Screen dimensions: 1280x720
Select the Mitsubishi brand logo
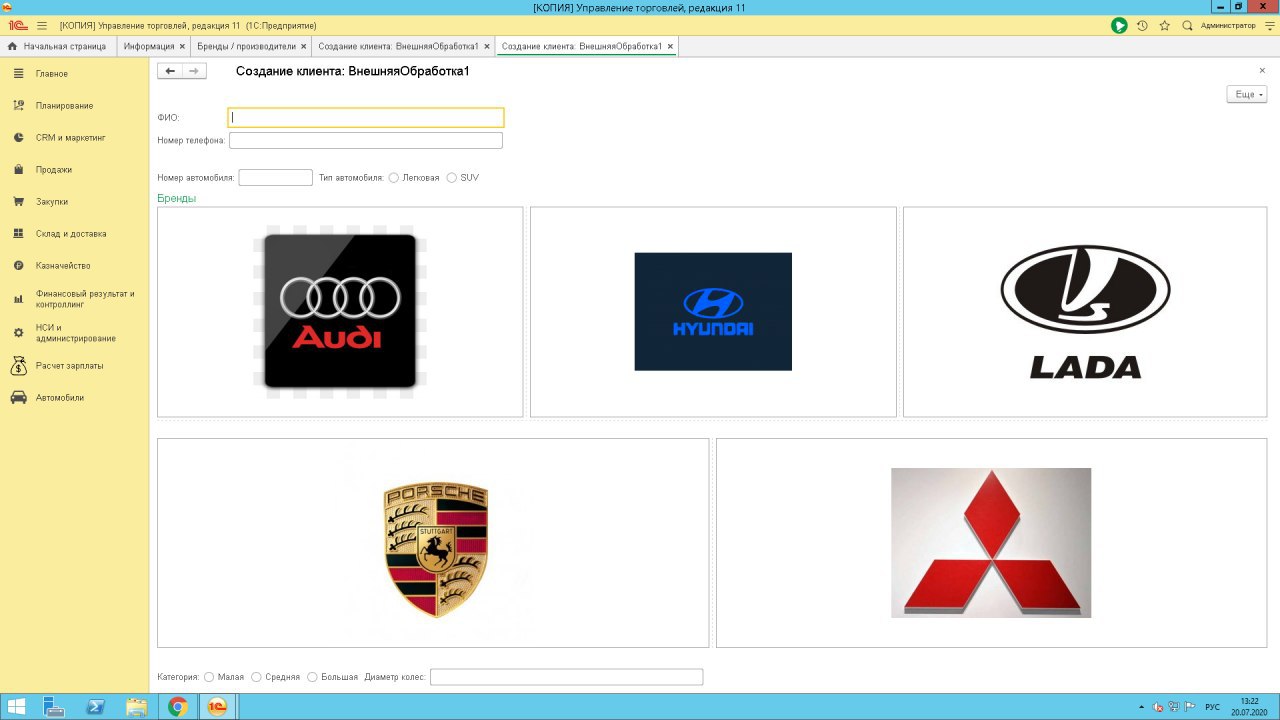tap(991, 543)
